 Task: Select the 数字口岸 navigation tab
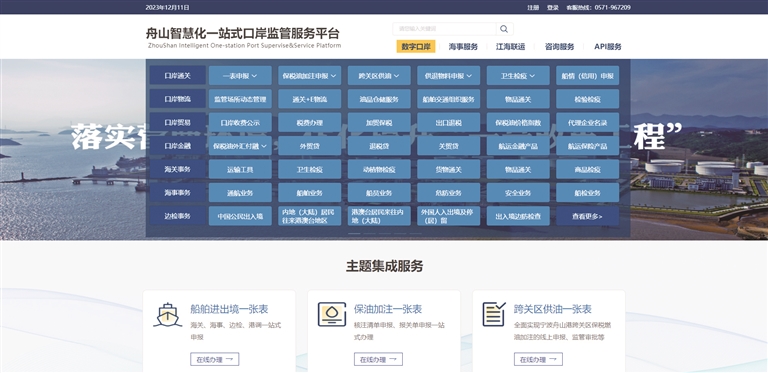point(416,47)
